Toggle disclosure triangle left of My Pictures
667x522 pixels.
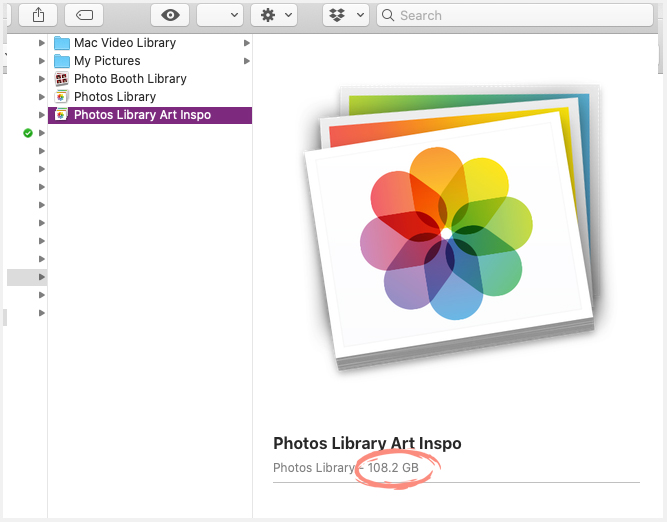42,61
